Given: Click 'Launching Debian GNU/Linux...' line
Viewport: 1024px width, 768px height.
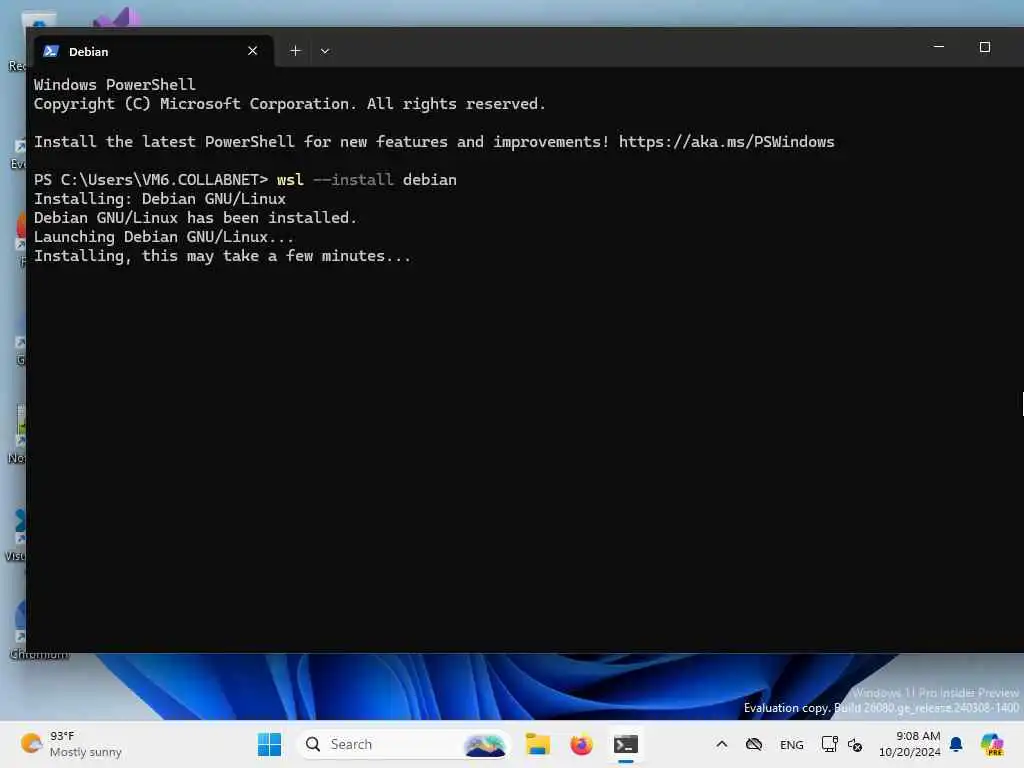Looking at the screenshot, I should (164, 236).
